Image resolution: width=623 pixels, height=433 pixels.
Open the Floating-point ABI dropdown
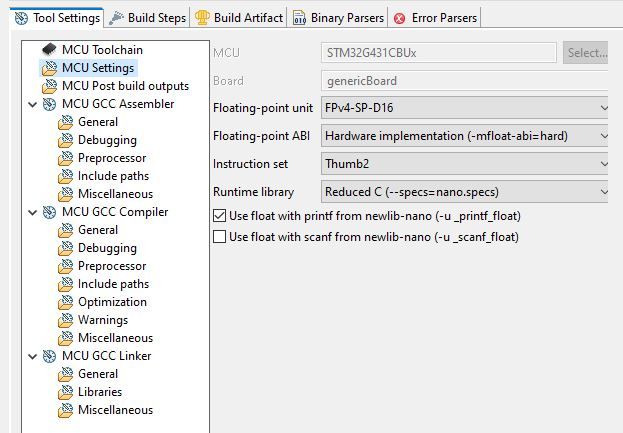pyautogui.click(x=464, y=136)
